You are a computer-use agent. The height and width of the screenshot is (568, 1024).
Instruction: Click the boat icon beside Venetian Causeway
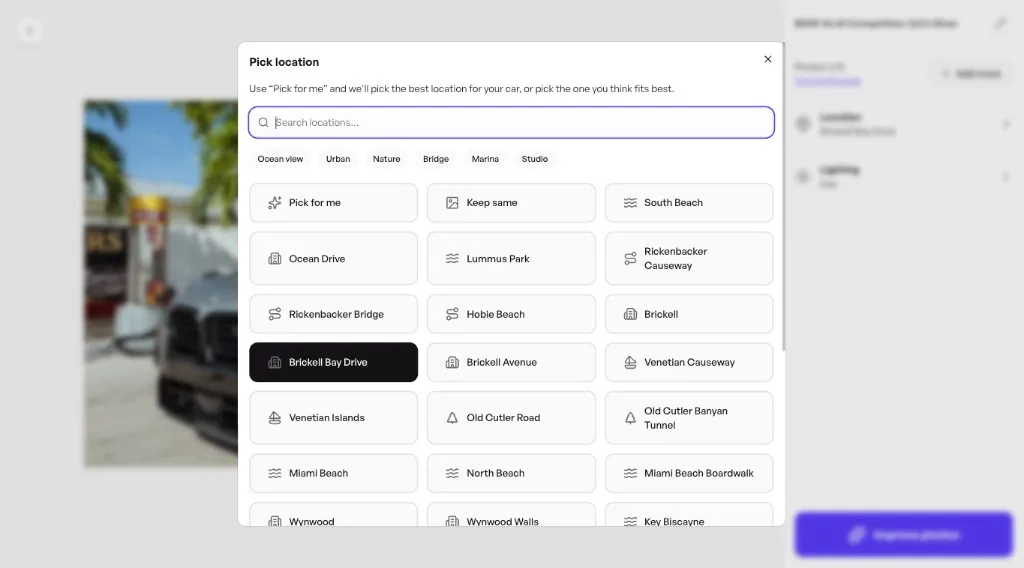point(630,362)
